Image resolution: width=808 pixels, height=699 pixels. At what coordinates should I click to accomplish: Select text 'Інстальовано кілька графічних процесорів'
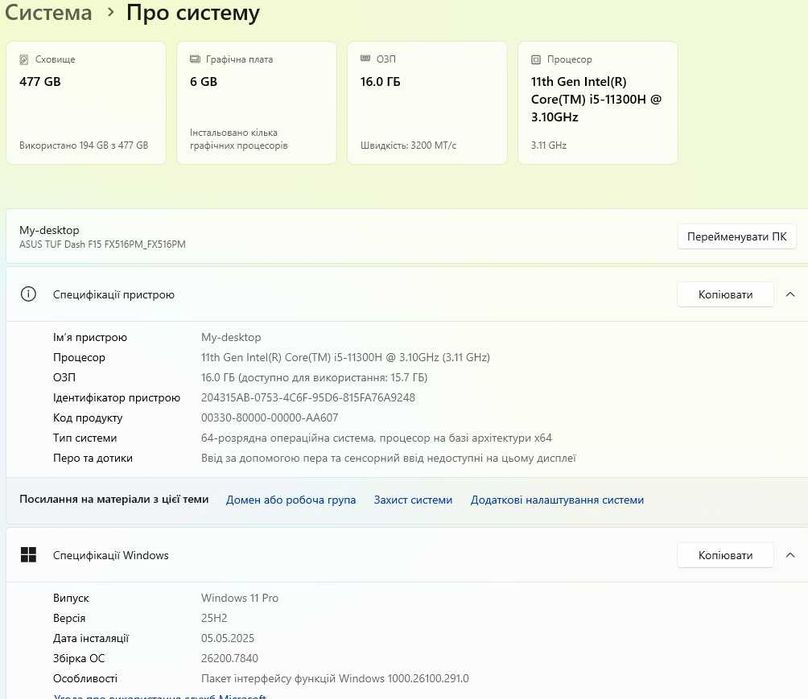tap(239, 139)
